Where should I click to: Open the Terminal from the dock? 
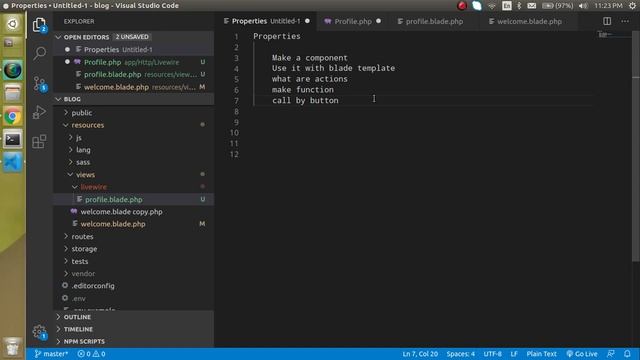tap(12, 140)
